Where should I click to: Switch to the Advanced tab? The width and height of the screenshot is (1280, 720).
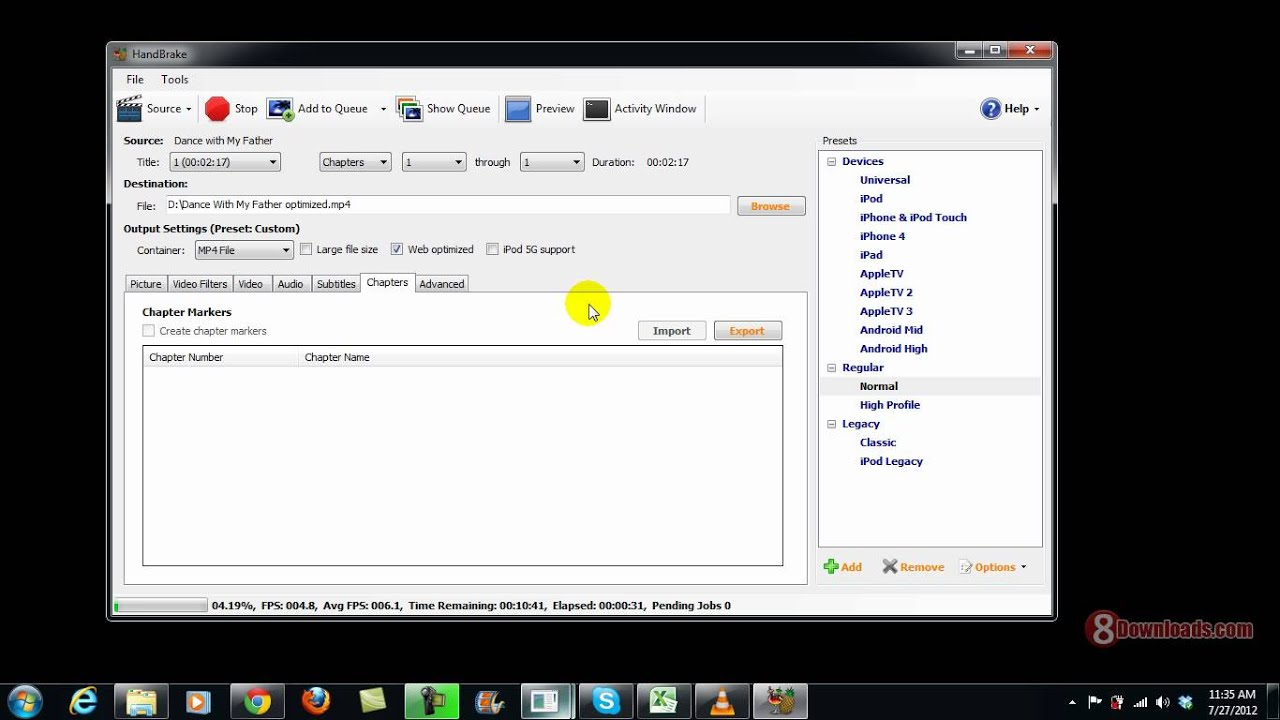(442, 284)
